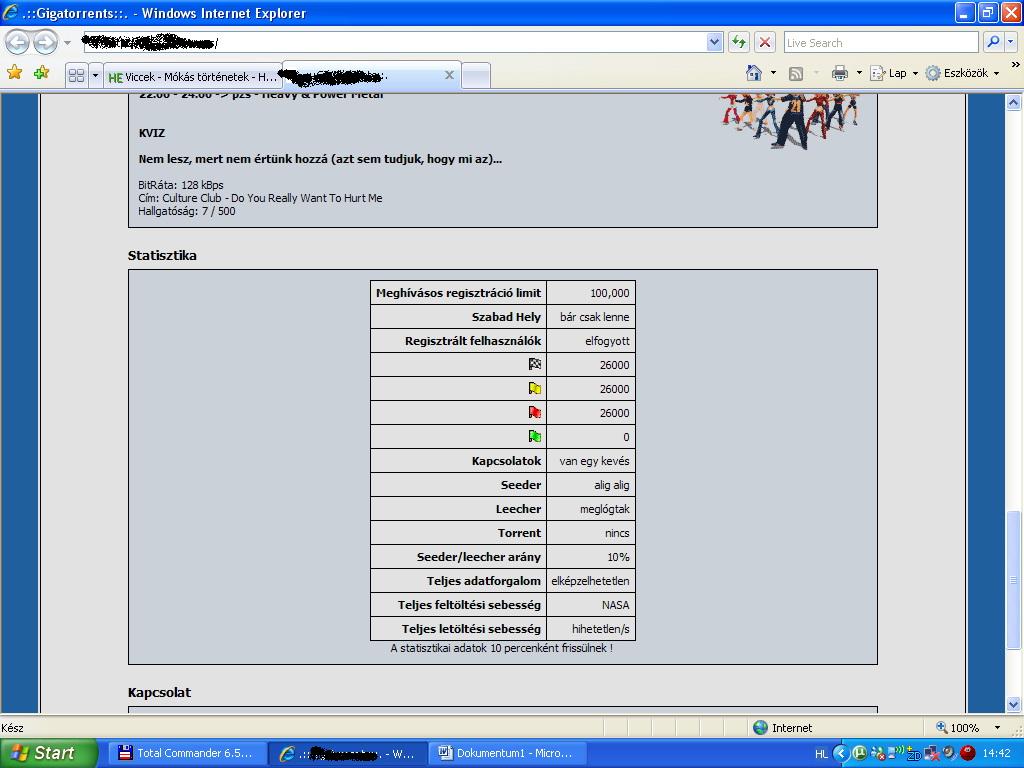
Task: Switch to the Viccek - Mókás történetek tab
Action: pos(193,77)
